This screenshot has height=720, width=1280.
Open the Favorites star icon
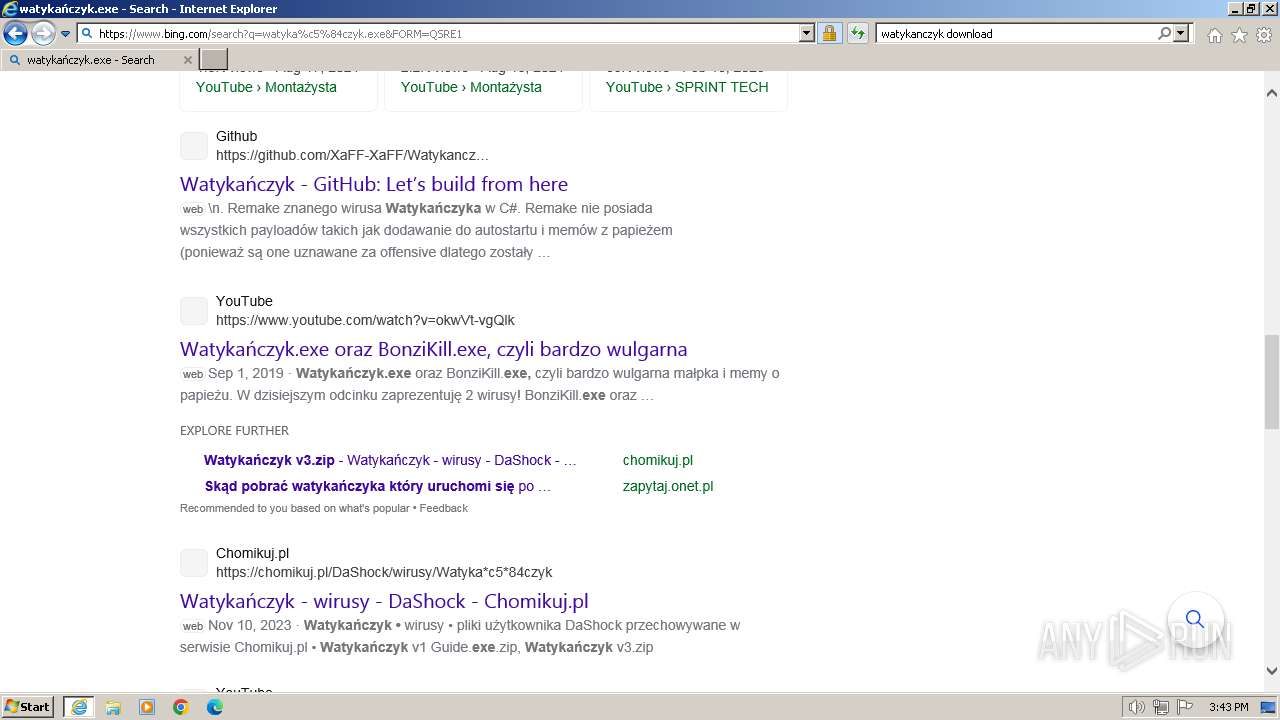[x=1239, y=35]
